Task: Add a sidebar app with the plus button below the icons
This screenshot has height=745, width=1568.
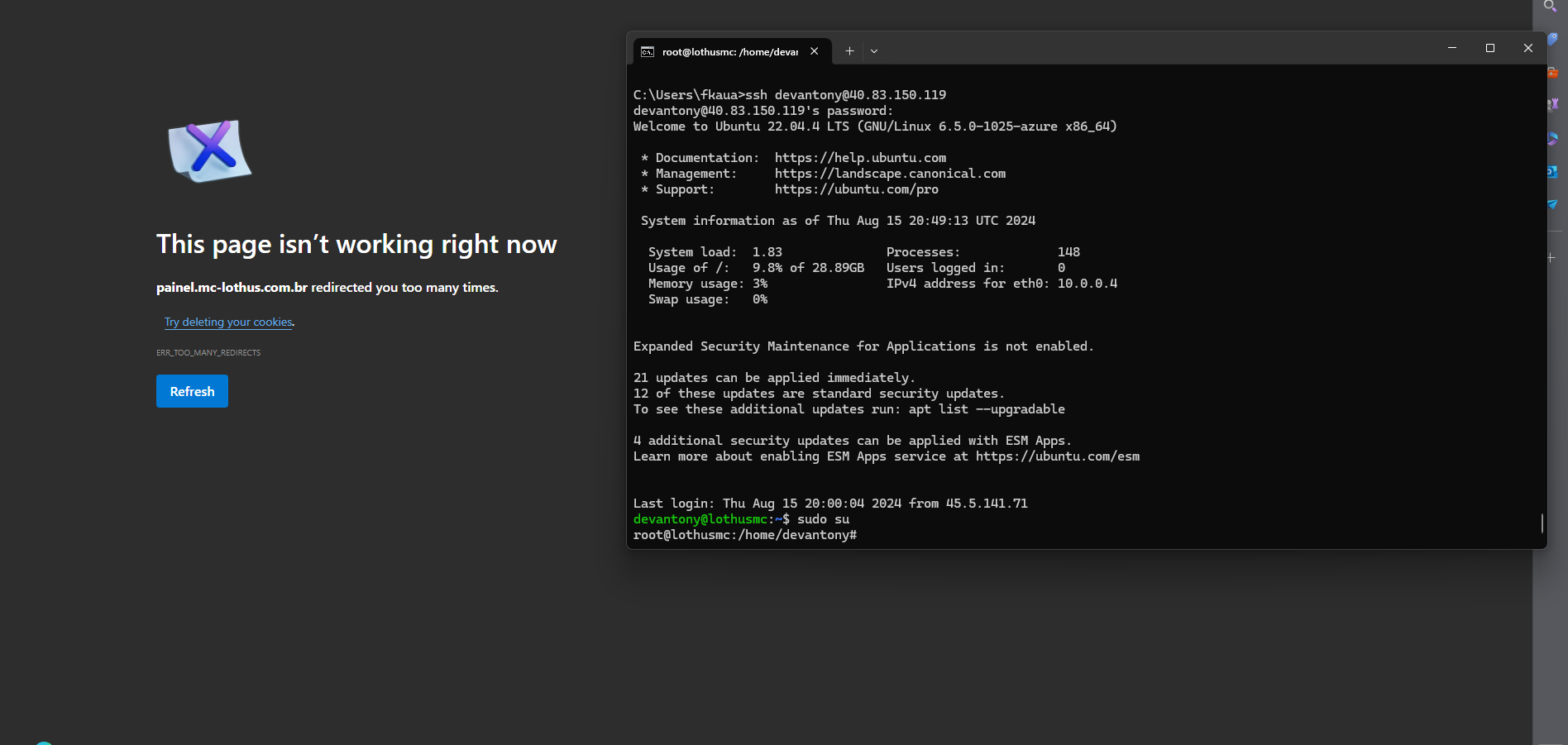Action: pos(1549,258)
